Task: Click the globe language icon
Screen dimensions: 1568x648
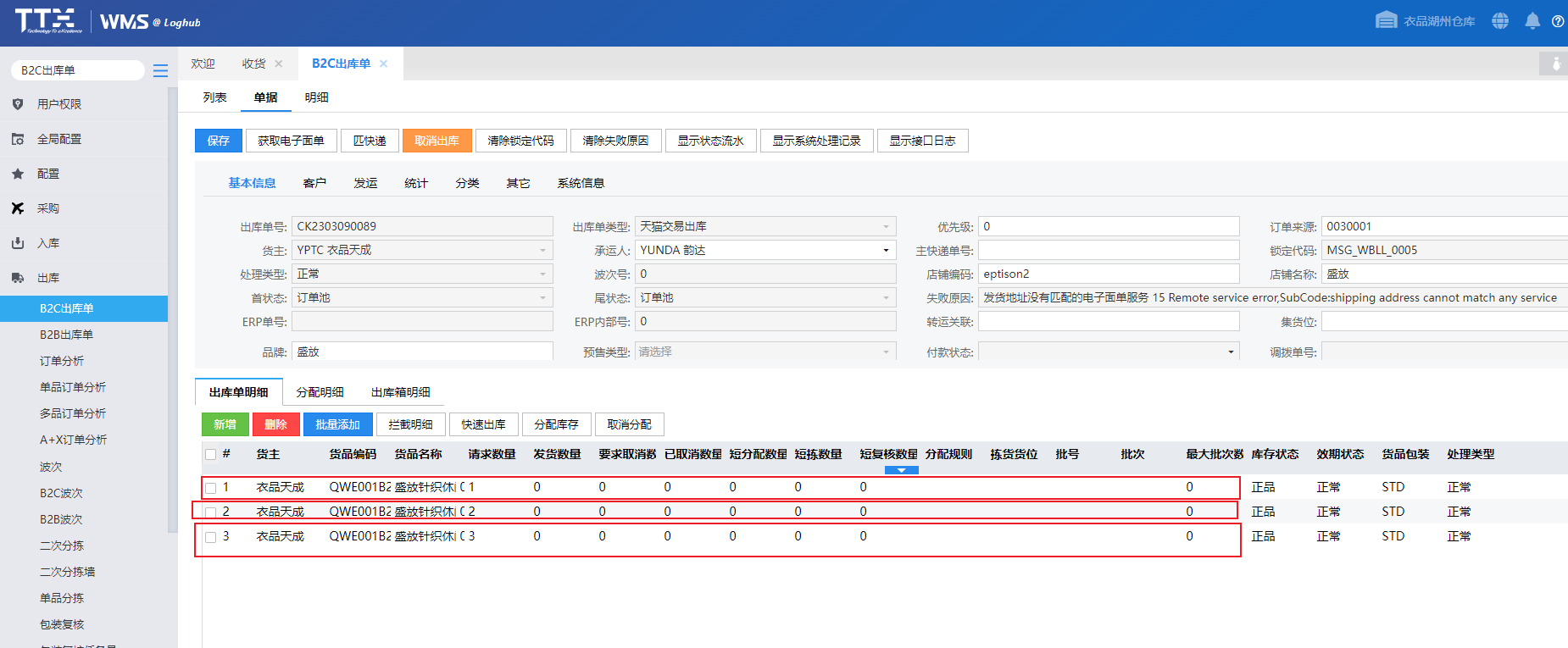Action: [x=1500, y=21]
